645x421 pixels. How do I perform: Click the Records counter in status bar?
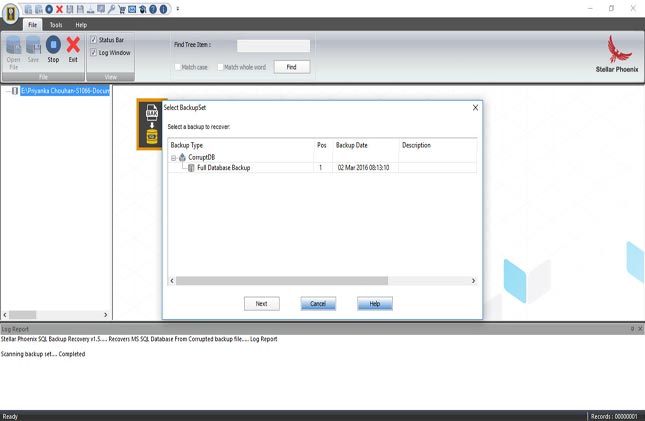[x=614, y=416]
